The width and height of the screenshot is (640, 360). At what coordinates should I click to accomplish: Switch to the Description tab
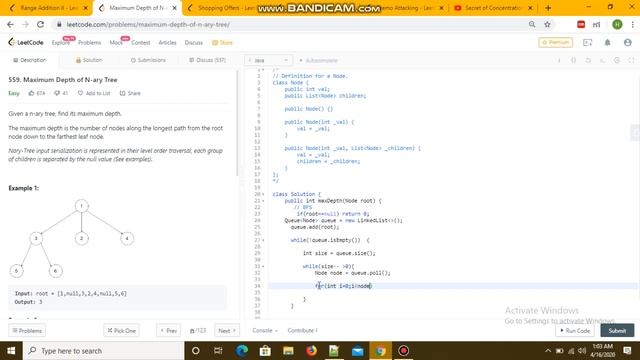(x=29, y=60)
